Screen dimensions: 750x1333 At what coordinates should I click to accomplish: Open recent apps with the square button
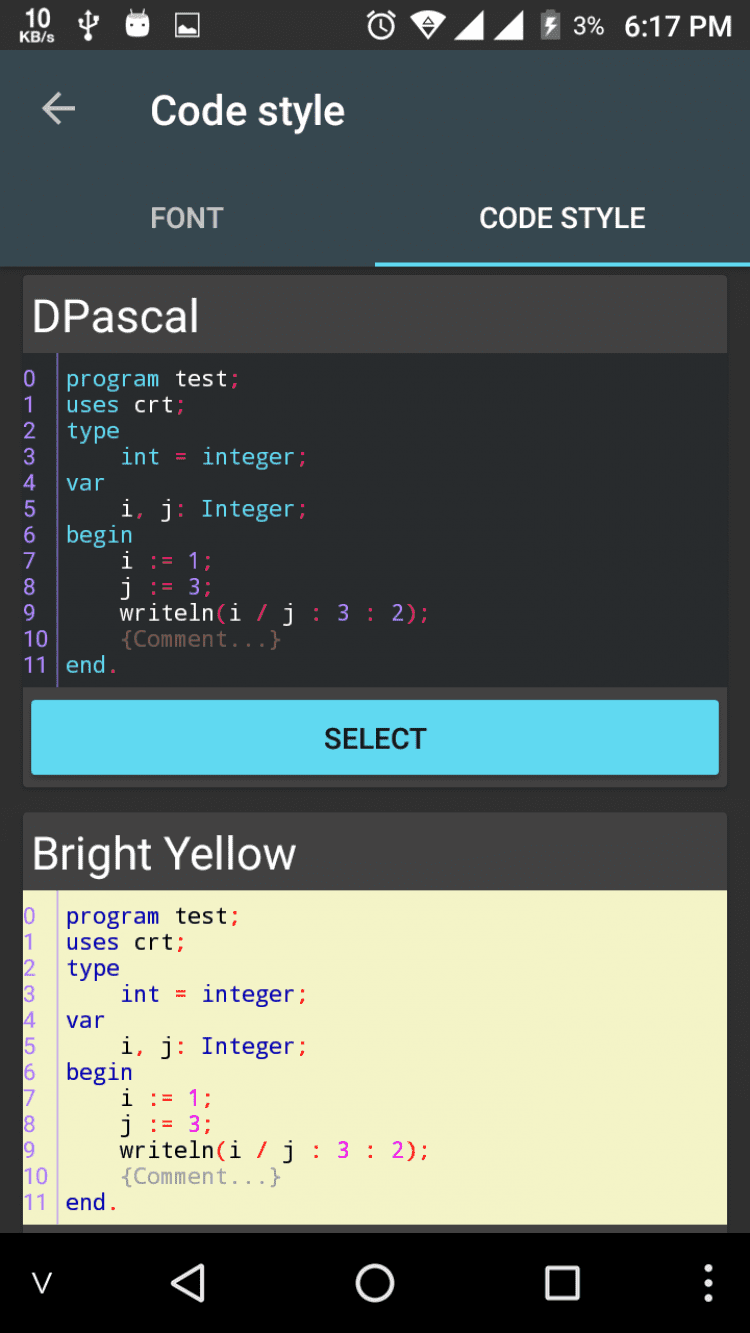coord(562,1282)
